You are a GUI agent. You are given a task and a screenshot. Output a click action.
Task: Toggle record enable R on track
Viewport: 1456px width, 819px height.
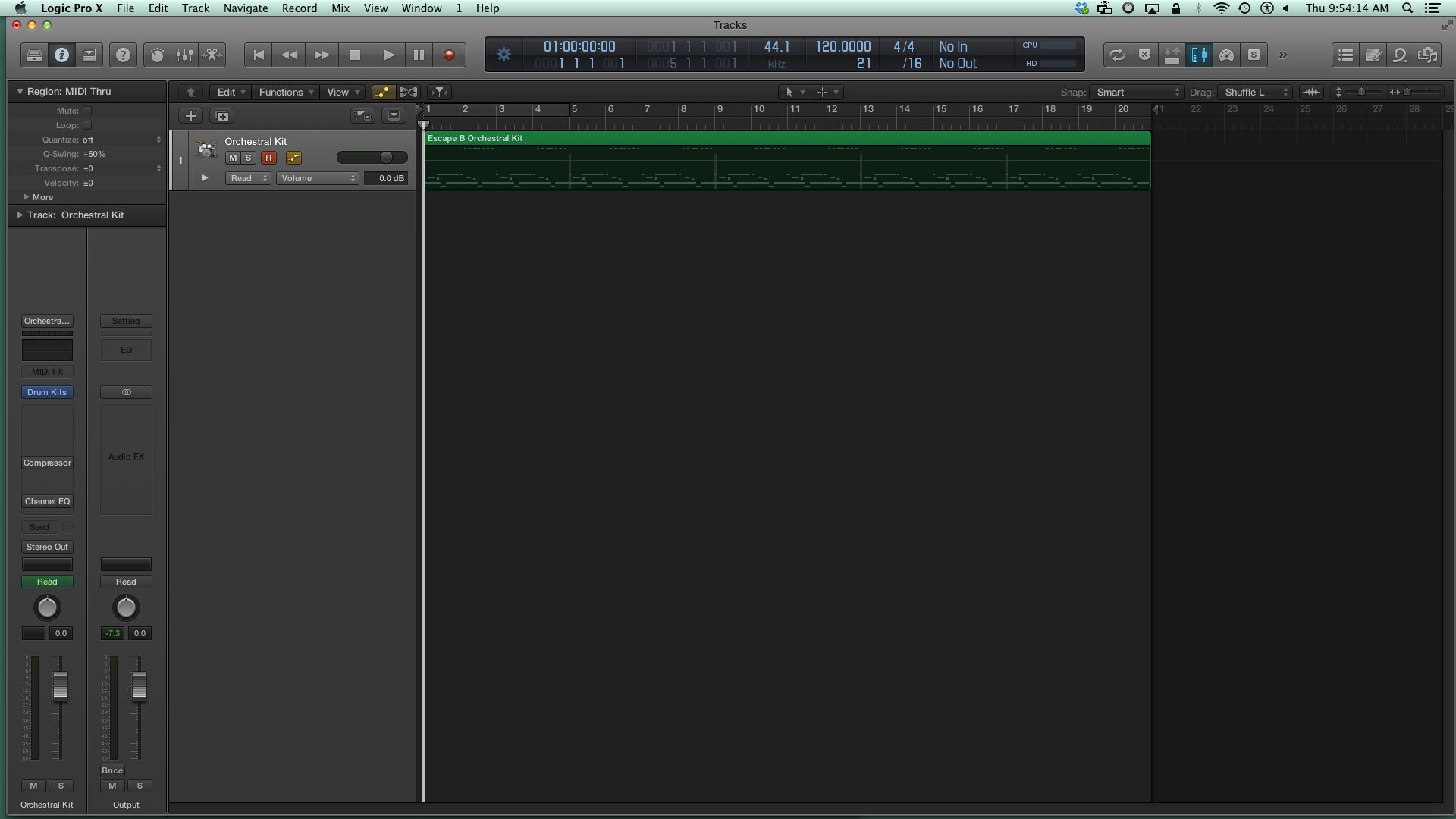pos(268,158)
